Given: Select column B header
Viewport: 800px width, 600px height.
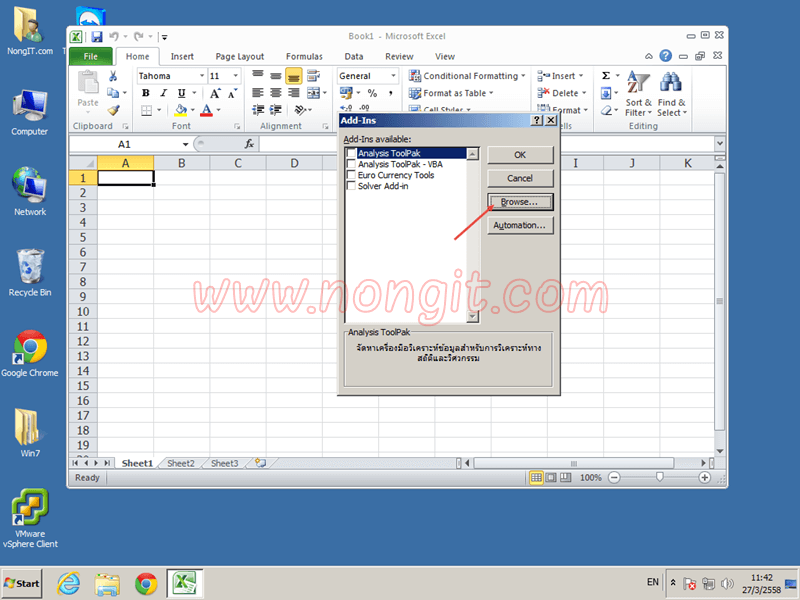Looking at the screenshot, I should [x=182, y=163].
